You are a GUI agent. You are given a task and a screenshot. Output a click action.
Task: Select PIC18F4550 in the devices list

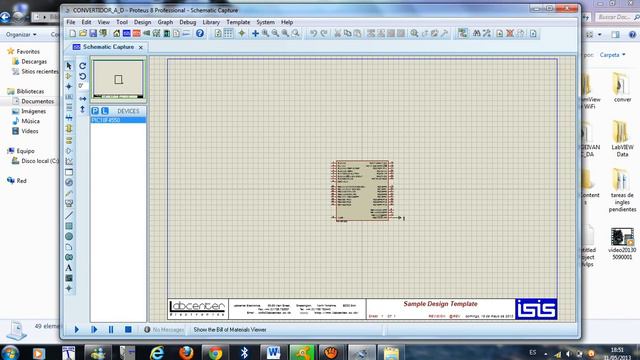[x=118, y=120]
